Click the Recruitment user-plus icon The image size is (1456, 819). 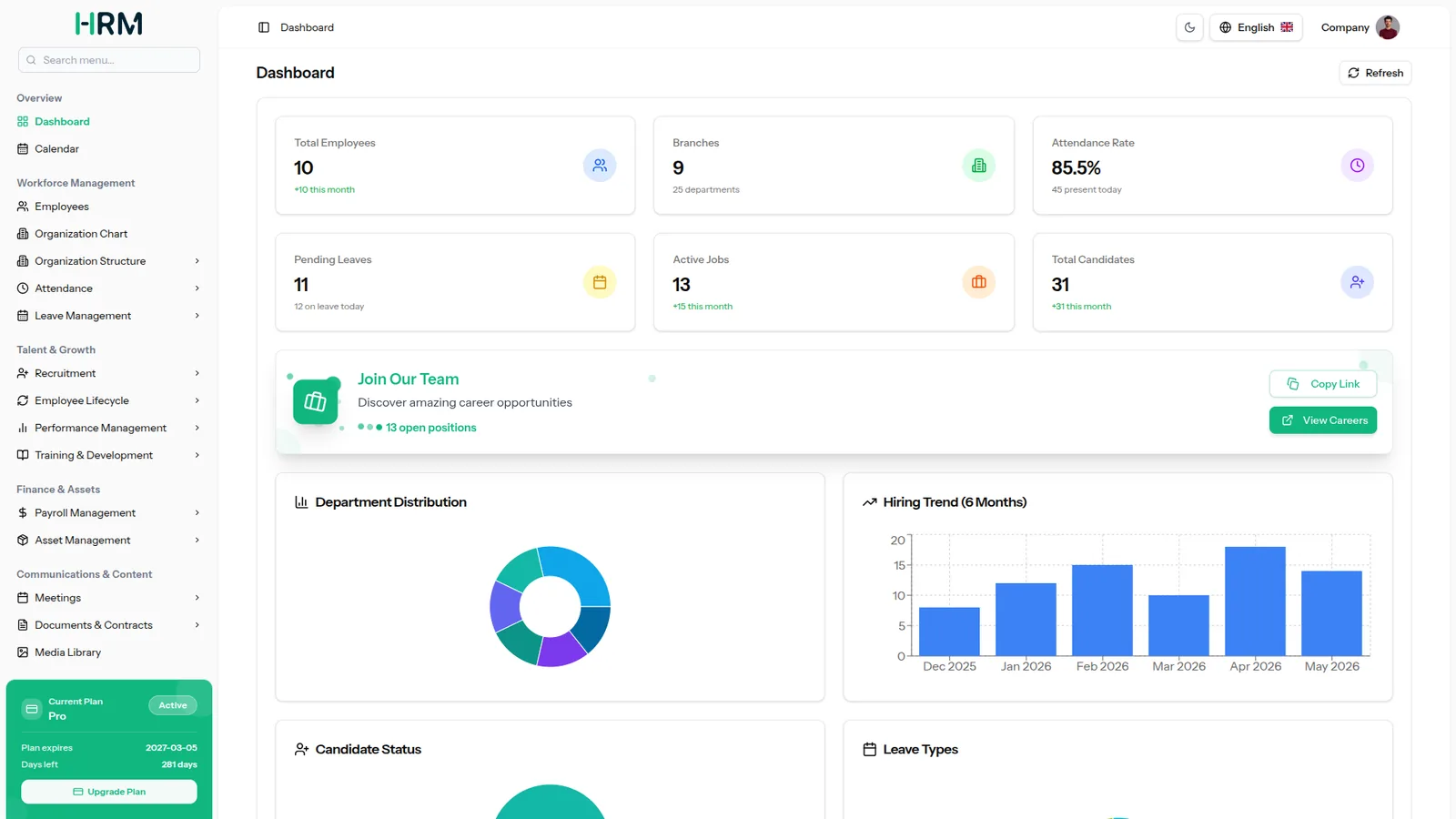[x=23, y=373]
